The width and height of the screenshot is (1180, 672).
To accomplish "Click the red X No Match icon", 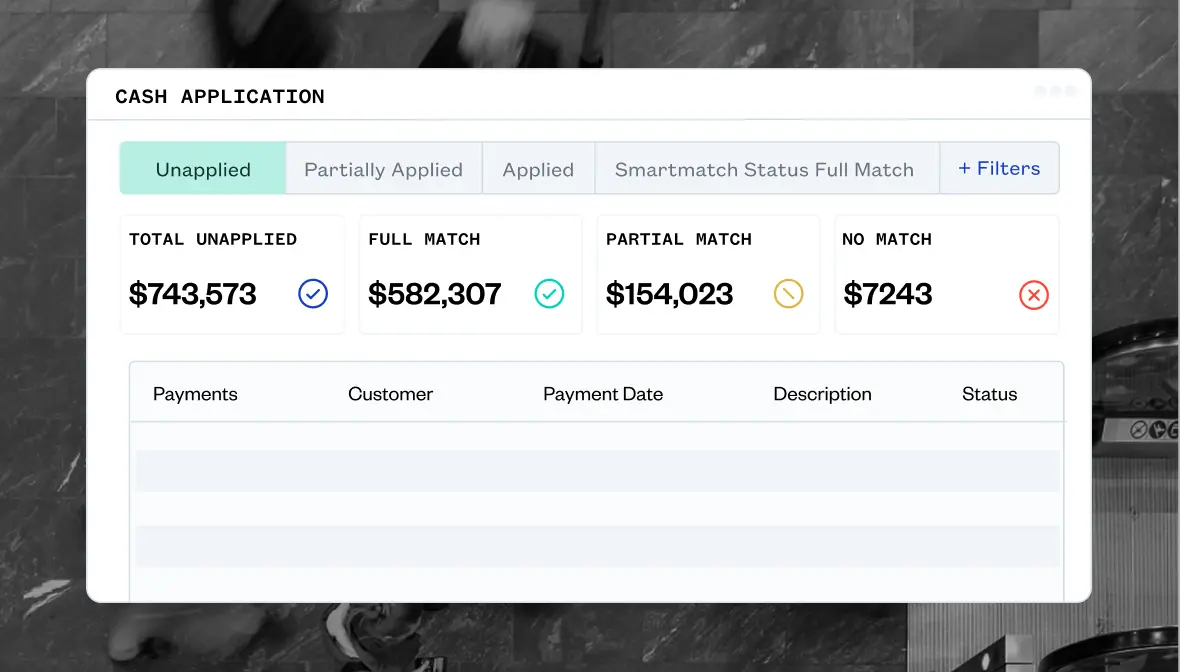I will tap(1033, 295).
